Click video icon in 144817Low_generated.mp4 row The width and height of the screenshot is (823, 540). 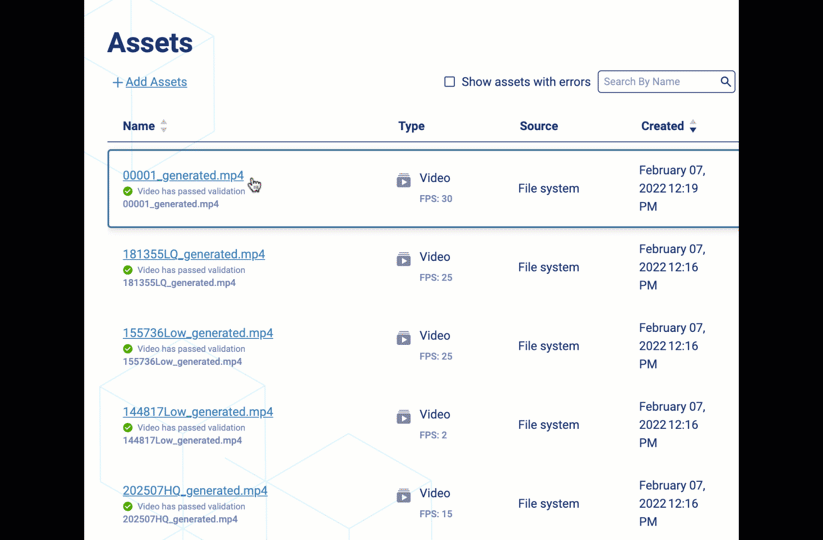pyautogui.click(x=404, y=417)
